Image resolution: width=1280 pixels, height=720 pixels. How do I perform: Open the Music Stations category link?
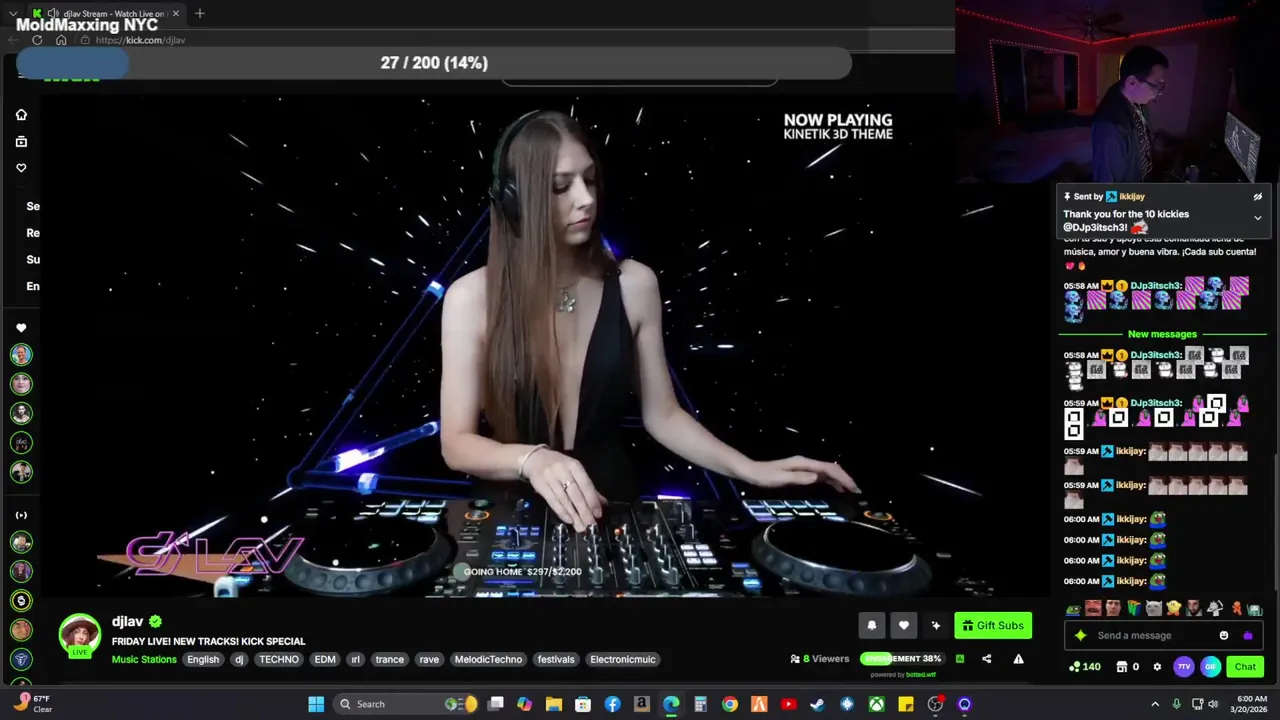[144, 659]
